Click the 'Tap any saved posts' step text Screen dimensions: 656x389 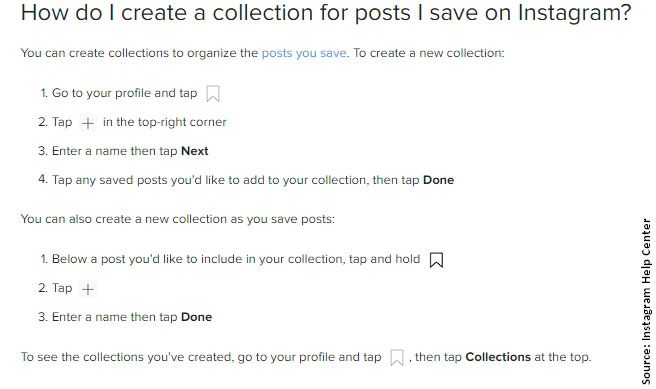pyautogui.click(x=253, y=180)
